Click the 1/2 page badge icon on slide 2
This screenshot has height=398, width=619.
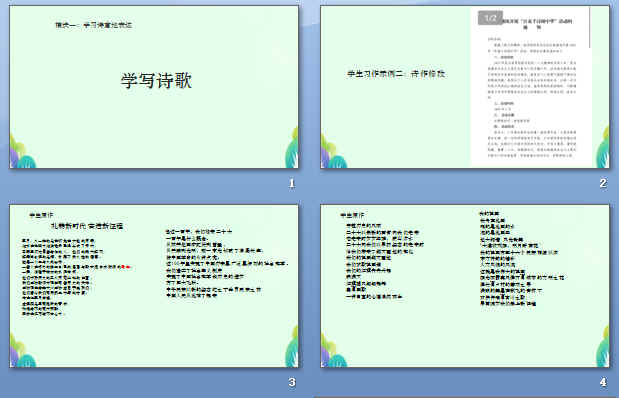(x=490, y=18)
